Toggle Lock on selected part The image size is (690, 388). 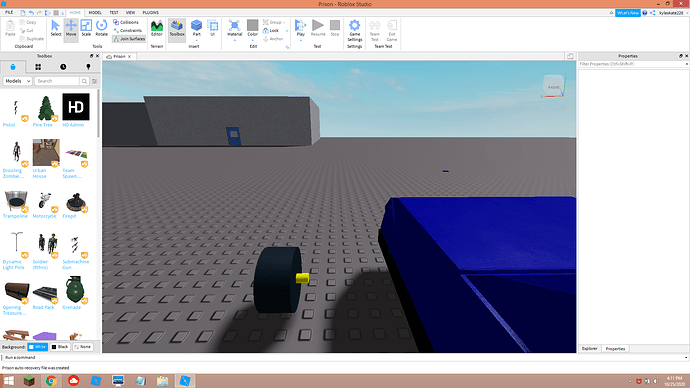271,30
